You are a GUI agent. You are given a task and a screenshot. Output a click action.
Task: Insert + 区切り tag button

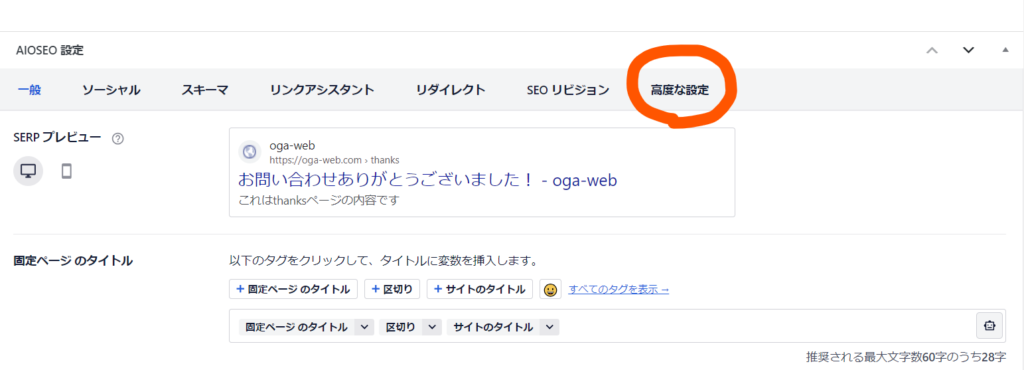pyautogui.click(x=392, y=289)
